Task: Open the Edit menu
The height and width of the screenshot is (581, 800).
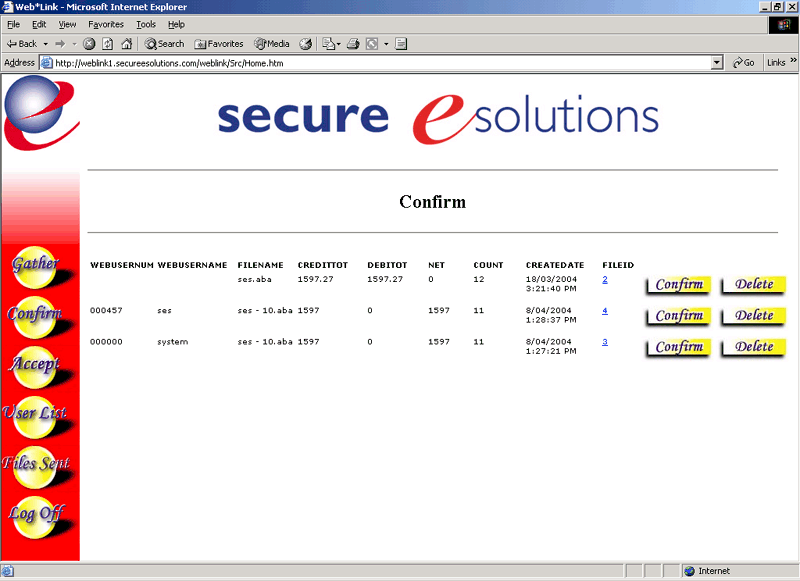Action: tap(39, 24)
